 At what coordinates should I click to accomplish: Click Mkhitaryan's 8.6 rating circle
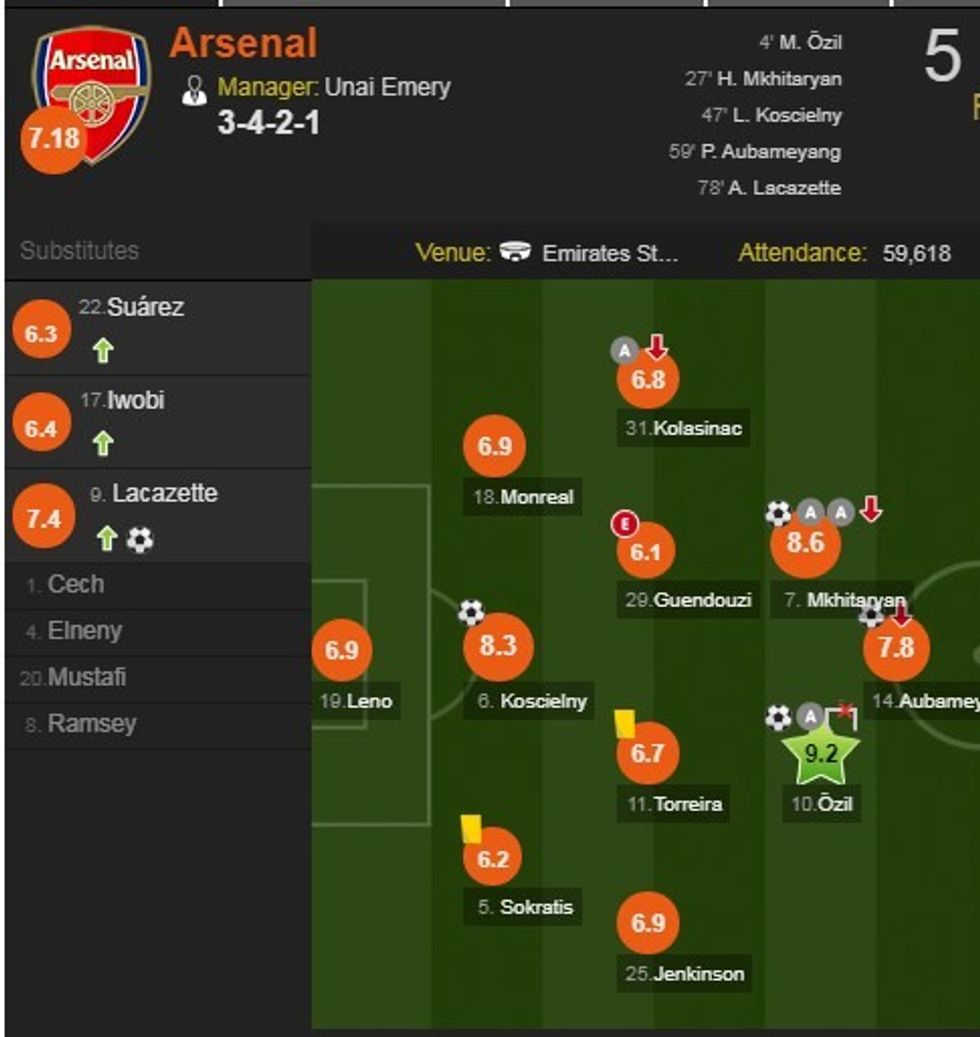[805, 544]
